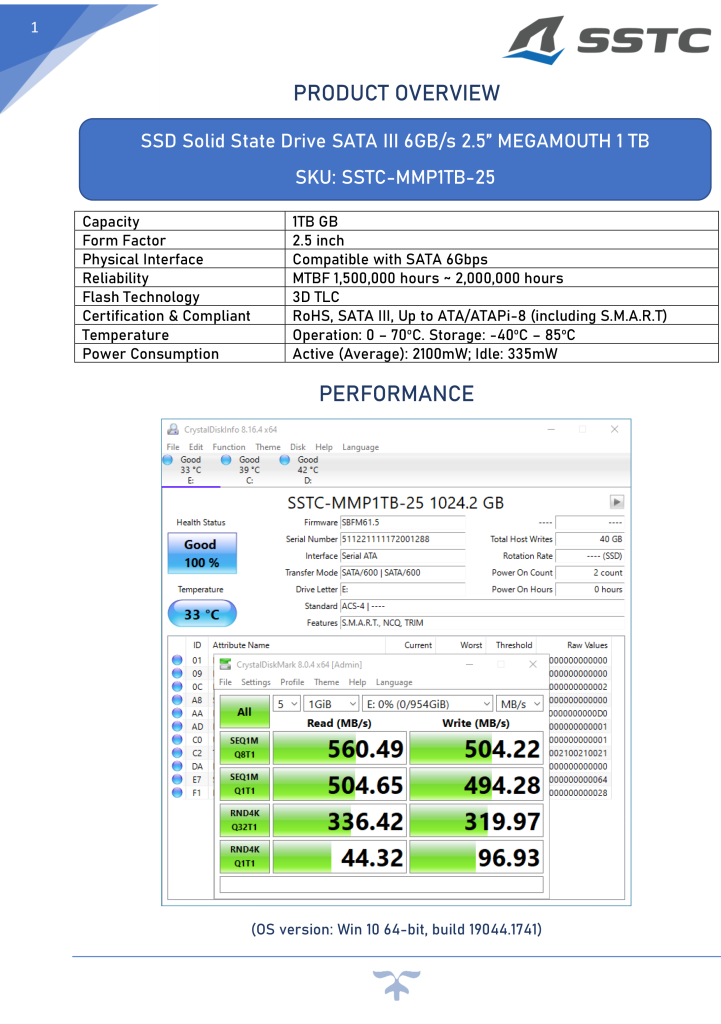
Task: Click the status circle for attribute E7
Action: [177, 779]
